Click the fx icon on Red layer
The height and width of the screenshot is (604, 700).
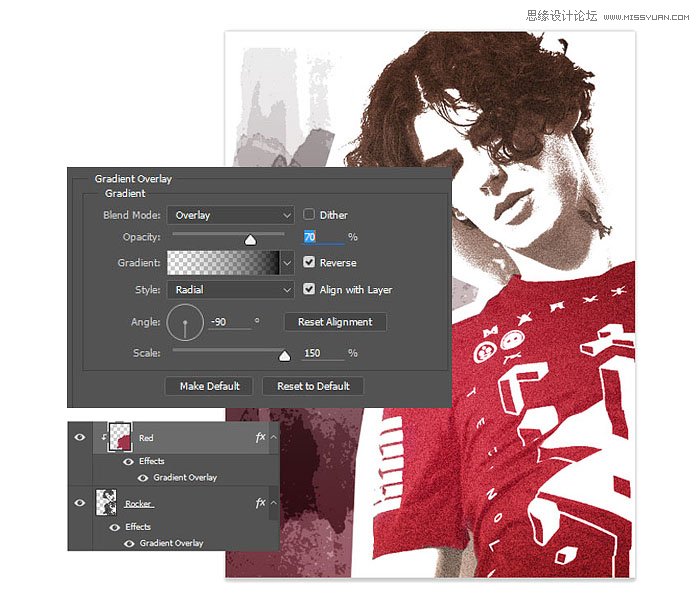click(x=260, y=437)
